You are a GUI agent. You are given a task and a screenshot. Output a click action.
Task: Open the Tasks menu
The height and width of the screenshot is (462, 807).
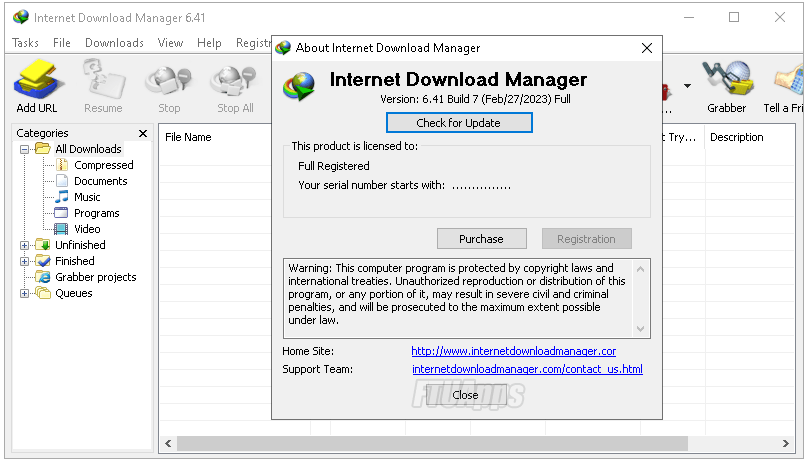[x=25, y=43]
